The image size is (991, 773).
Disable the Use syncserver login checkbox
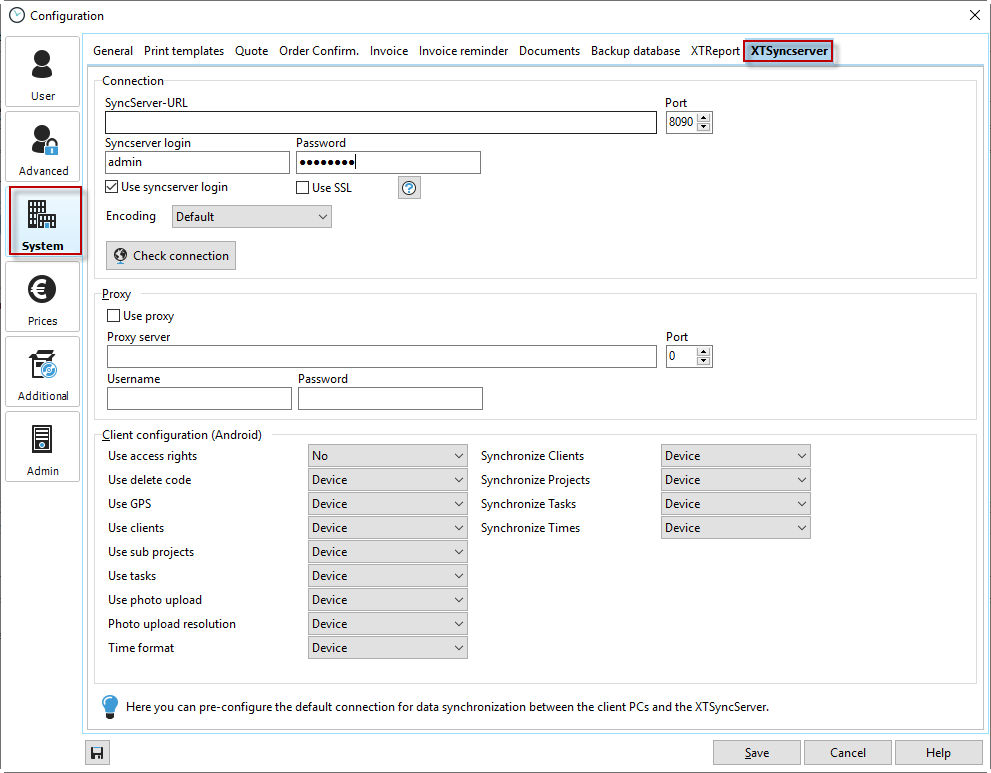112,187
